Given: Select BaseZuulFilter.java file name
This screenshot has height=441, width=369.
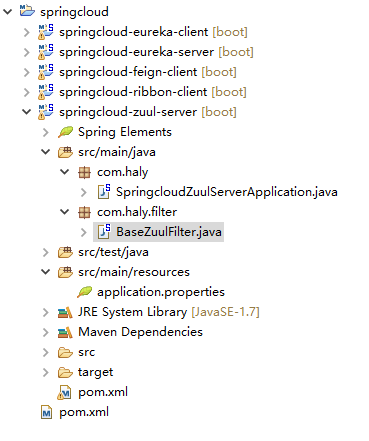Looking at the screenshot, I should point(169,232).
